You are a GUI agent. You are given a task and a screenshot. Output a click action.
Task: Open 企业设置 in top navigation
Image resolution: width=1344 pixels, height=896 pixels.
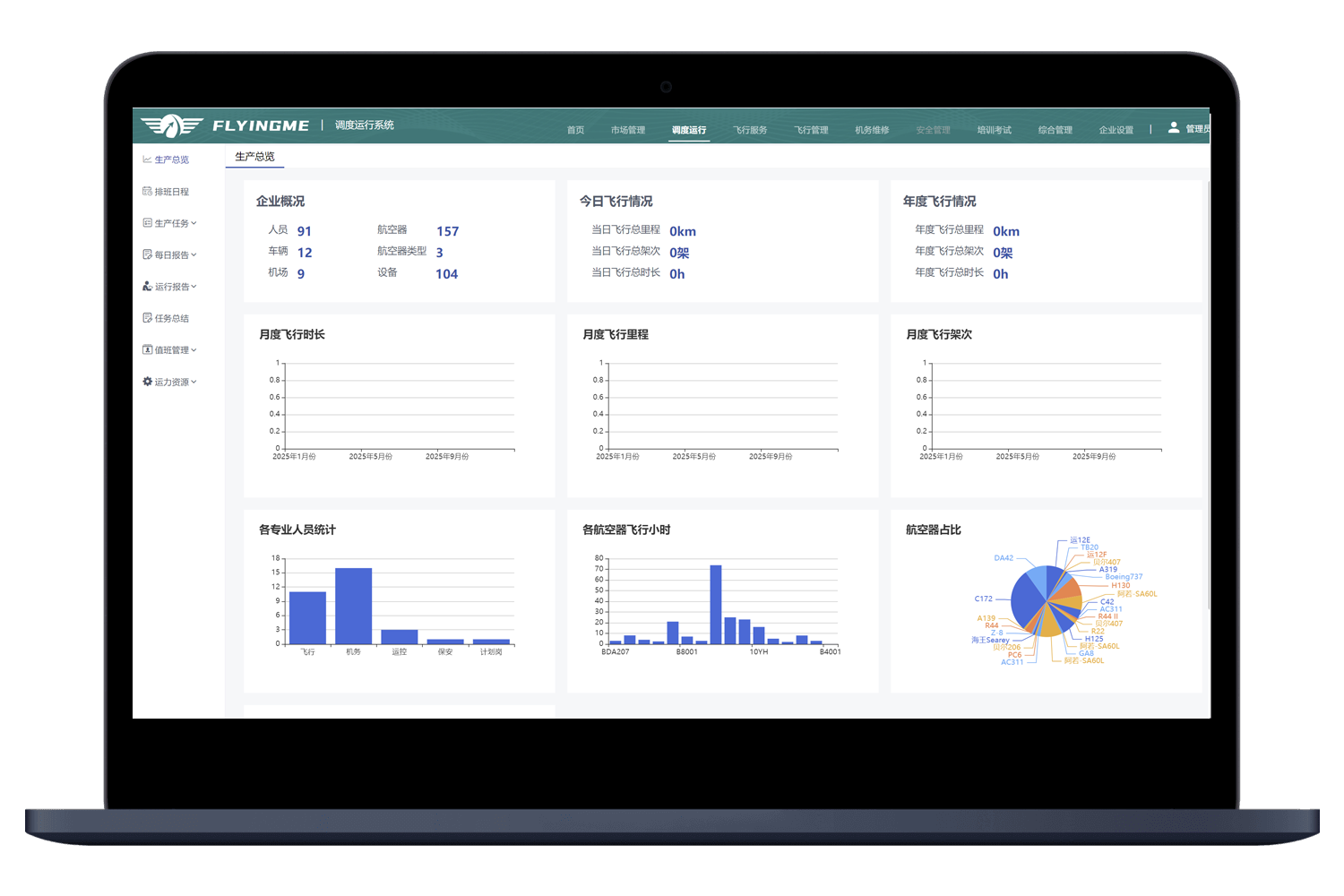(1116, 130)
